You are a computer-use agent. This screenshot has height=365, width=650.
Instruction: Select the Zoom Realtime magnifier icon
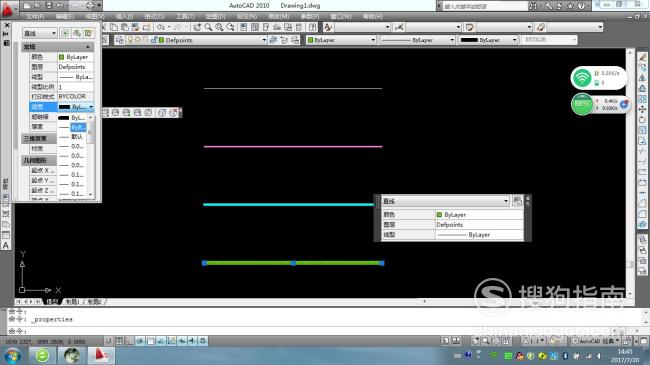pos(208,27)
